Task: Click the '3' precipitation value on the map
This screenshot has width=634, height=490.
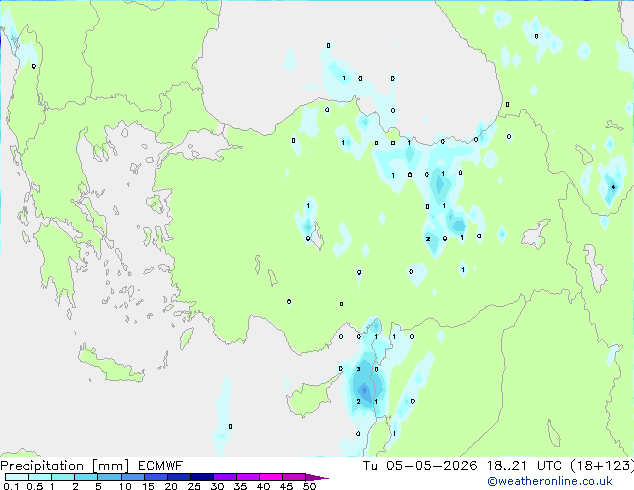Action: click(358, 369)
